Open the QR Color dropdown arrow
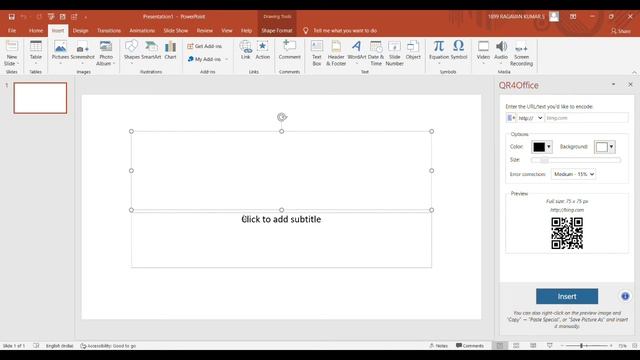The width and height of the screenshot is (640, 360). 549,147
